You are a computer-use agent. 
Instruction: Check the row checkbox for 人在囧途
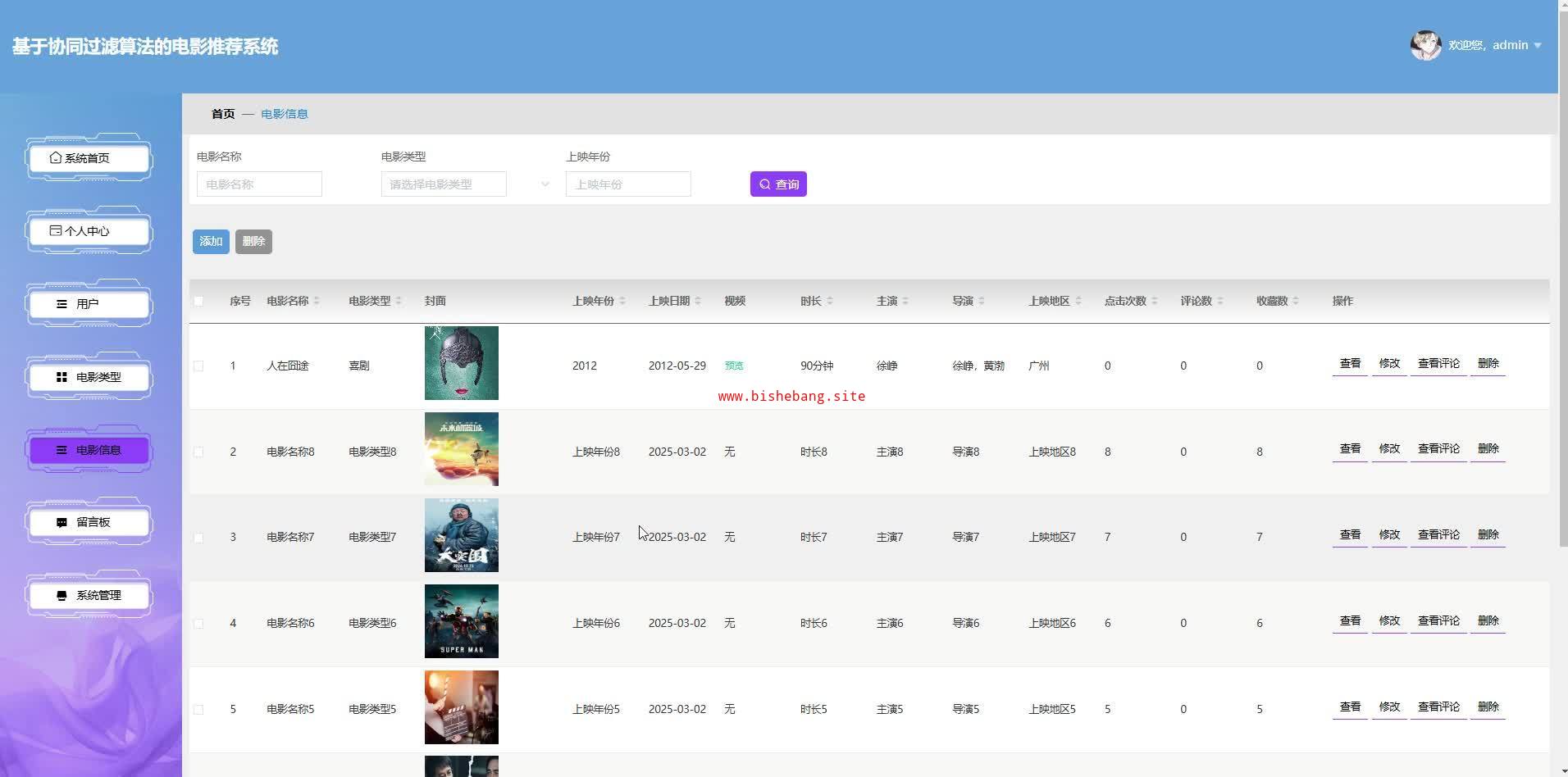[x=198, y=366]
